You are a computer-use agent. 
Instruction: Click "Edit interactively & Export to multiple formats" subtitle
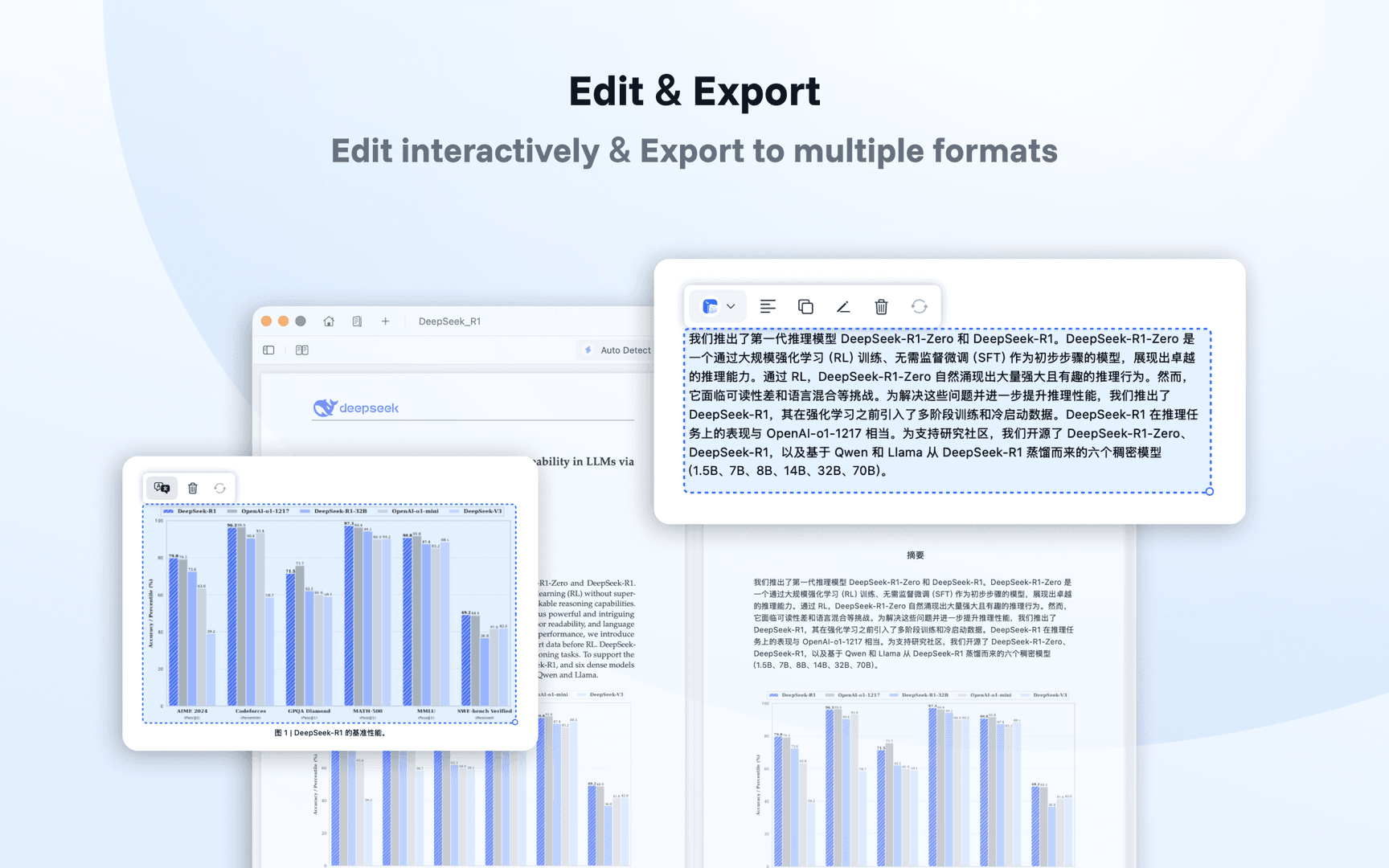pyautogui.click(x=694, y=151)
